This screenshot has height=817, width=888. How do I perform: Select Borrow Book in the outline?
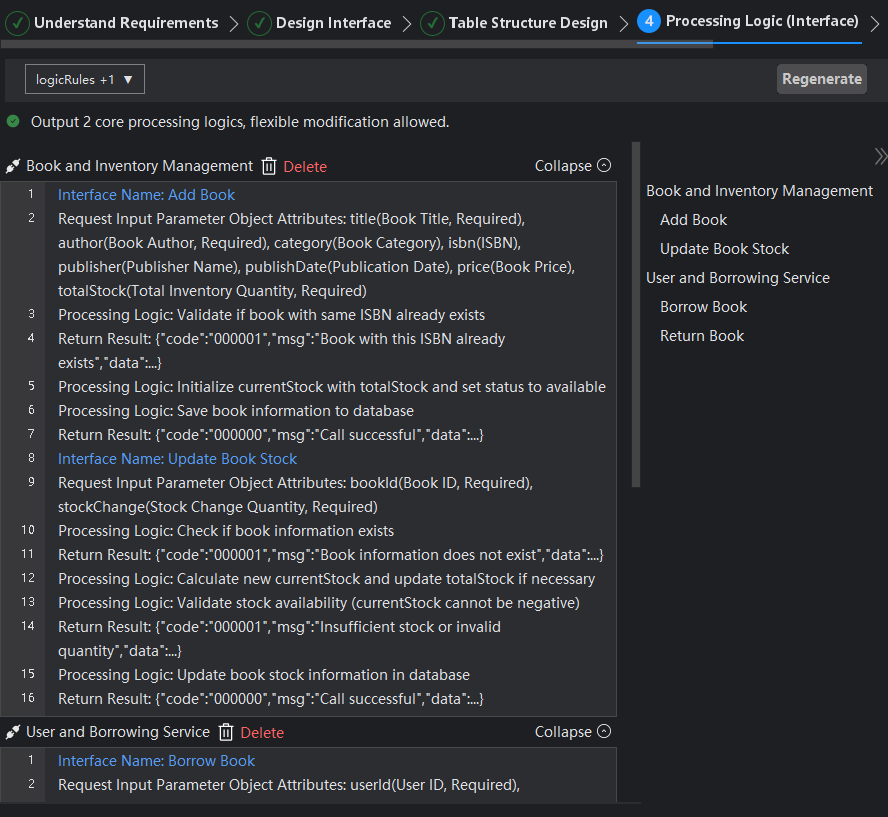pos(703,307)
